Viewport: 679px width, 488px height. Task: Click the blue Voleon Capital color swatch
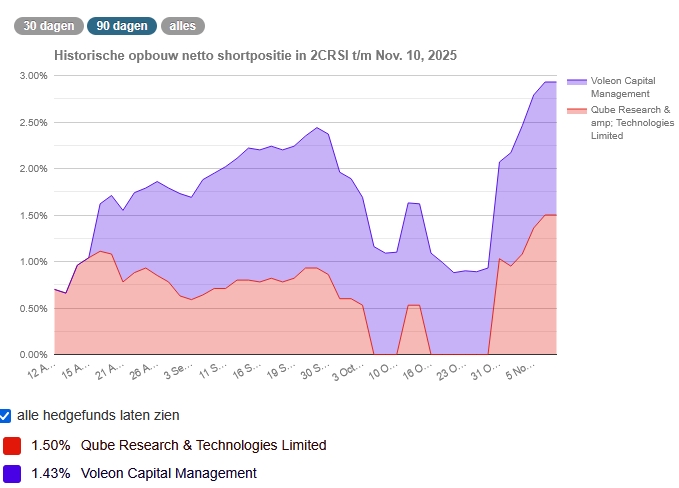click(x=12, y=474)
